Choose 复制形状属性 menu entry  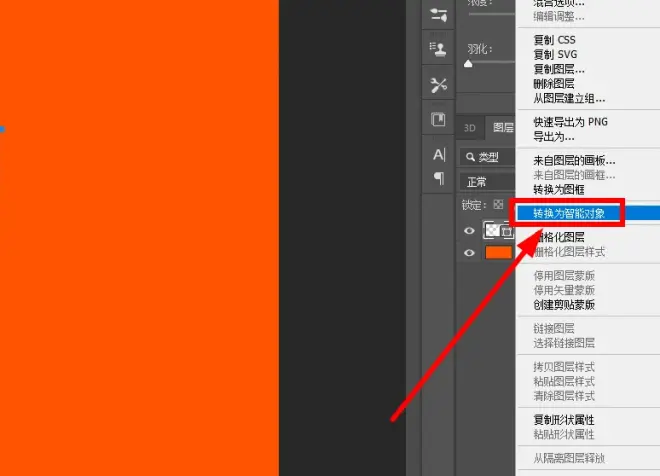[x=564, y=420]
